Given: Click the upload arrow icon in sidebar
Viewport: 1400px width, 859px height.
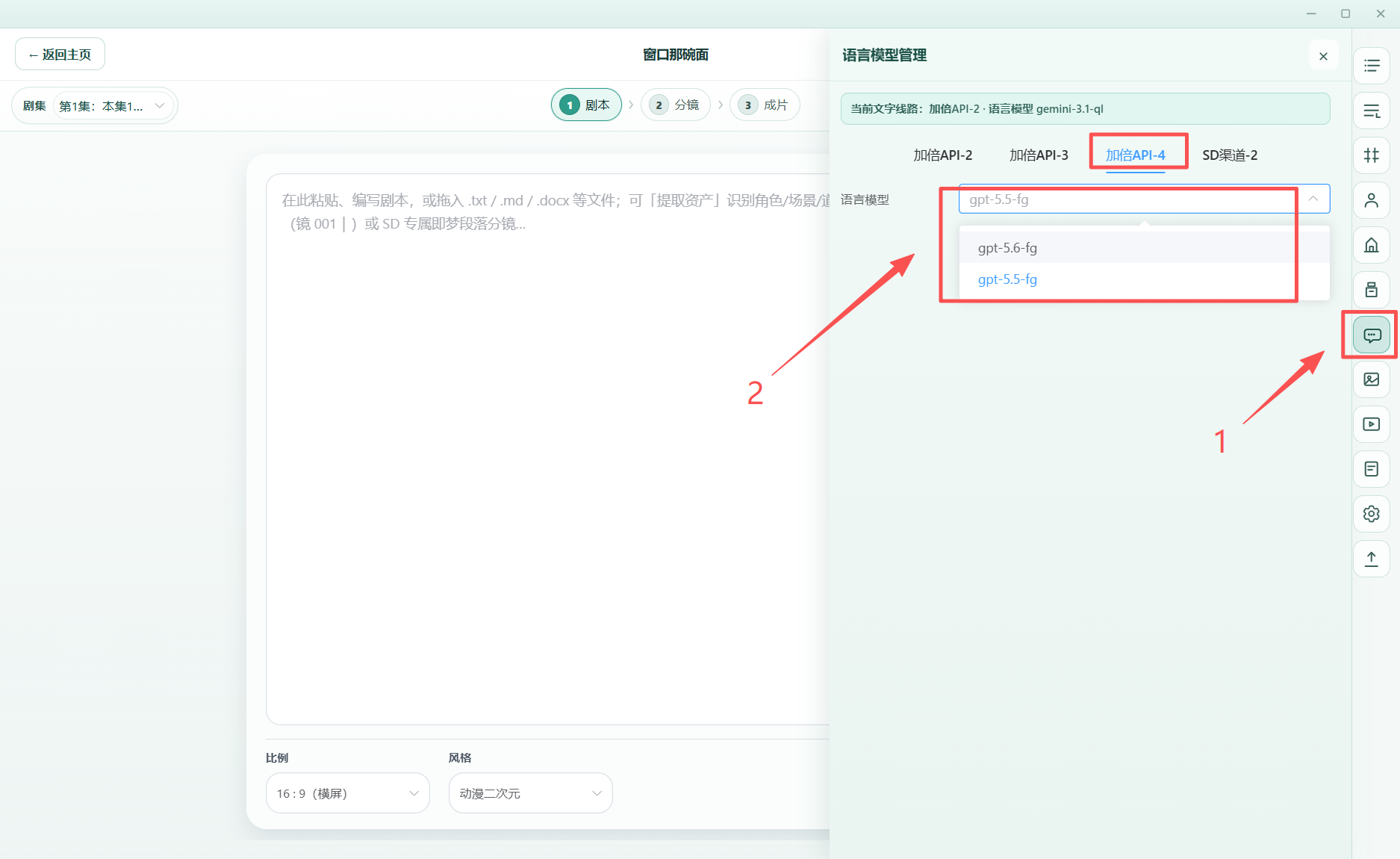Looking at the screenshot, I should (1371, 559).
